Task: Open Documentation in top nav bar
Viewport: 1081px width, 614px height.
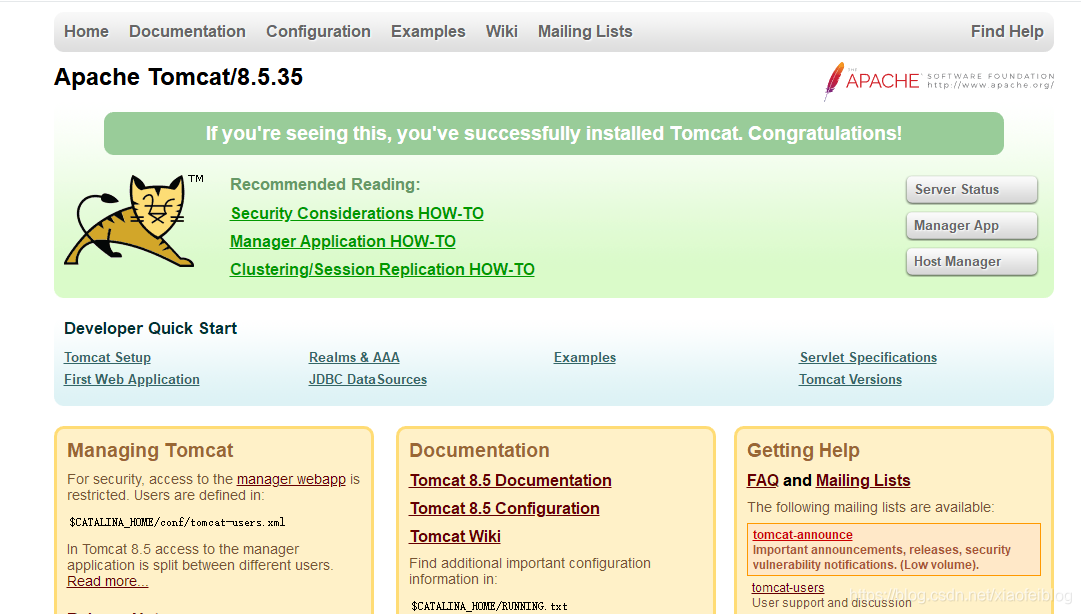Action: (187, 32)
